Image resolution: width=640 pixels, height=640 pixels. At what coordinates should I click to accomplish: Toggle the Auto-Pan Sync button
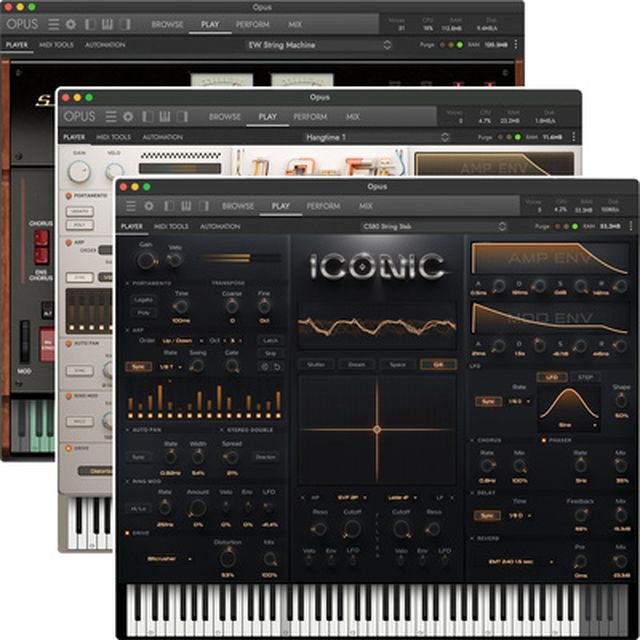(x=138, y=457)
